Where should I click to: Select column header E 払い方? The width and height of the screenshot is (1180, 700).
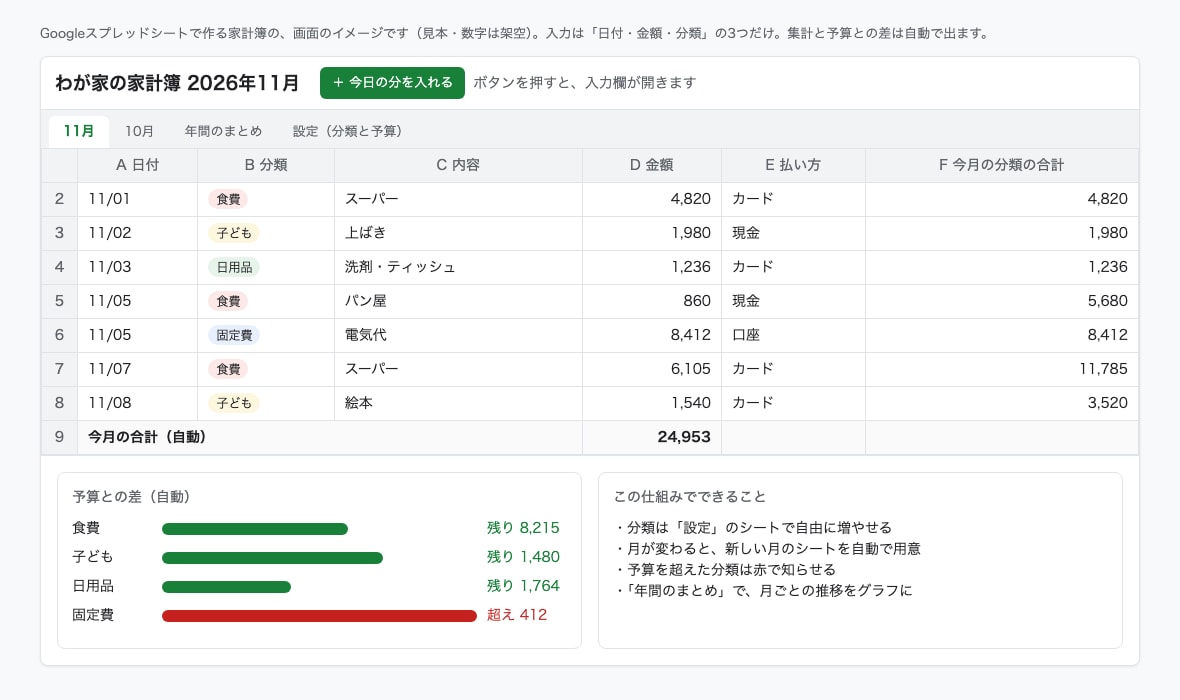click(x=793, y=165)
